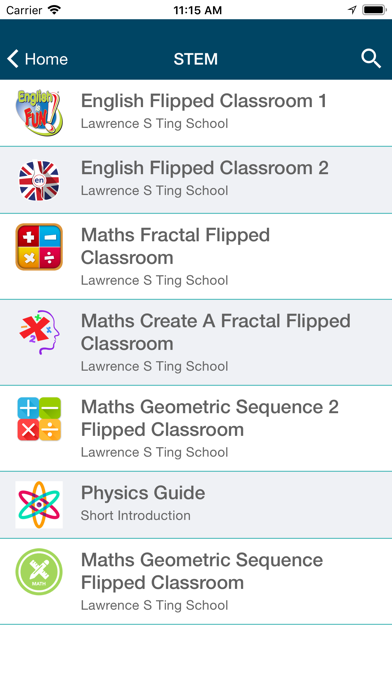This screenshot has height=696, width=392.
Task: Tap the British flag icon
Action: pos(39,180)
